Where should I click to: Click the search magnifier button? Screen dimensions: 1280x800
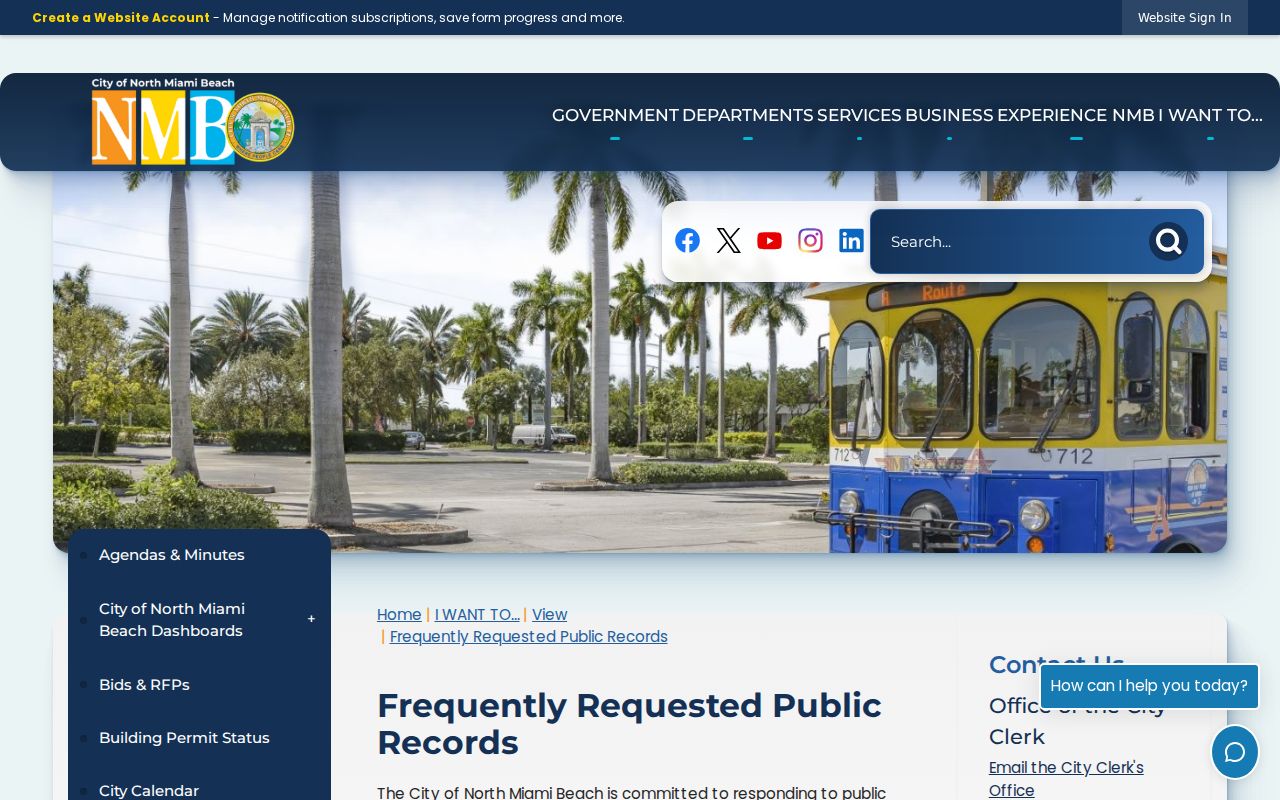(1168, 241)
